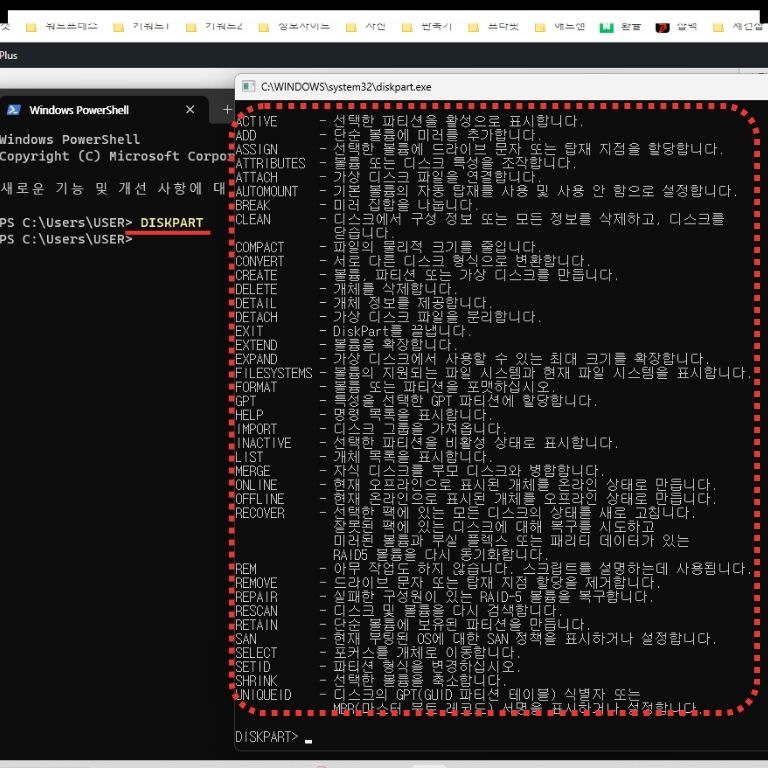
Task: Click the DETACH command row
Action: point(388,317)
